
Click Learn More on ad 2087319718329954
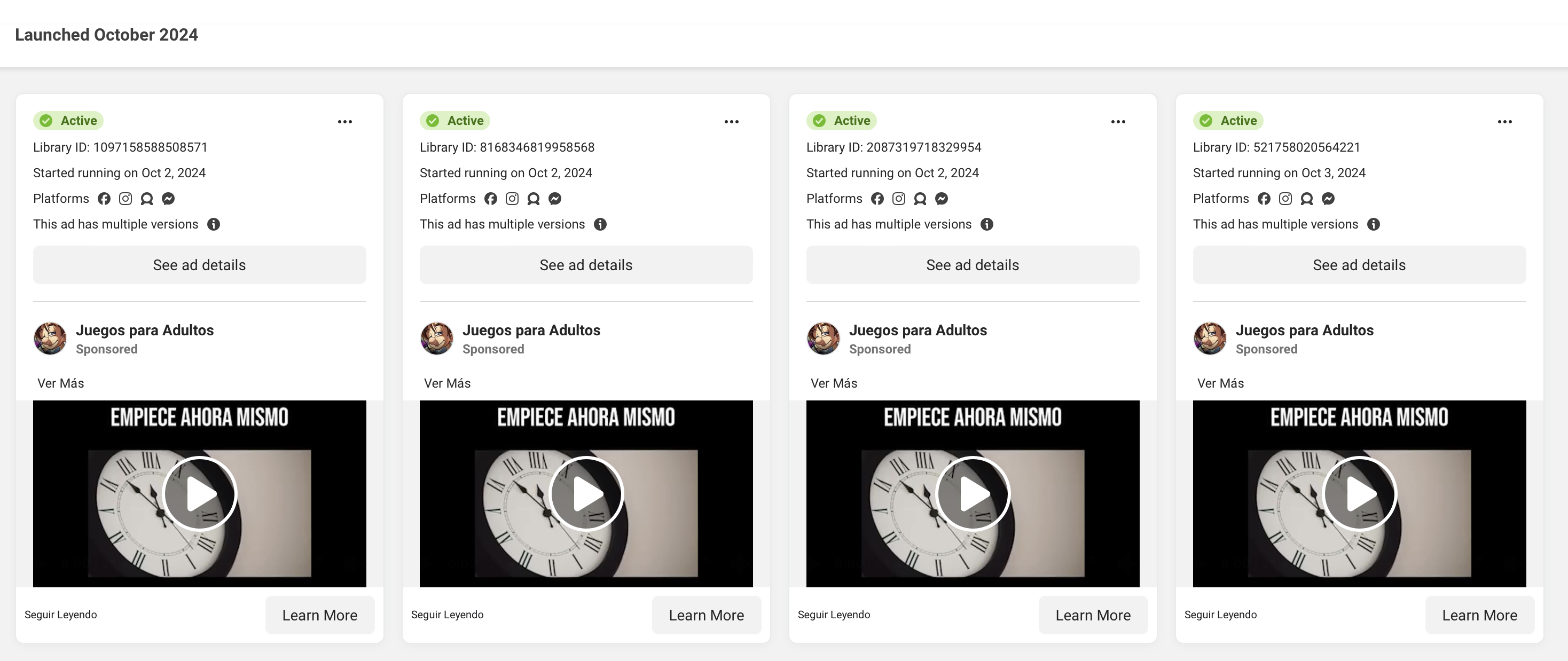point(1093,615)
